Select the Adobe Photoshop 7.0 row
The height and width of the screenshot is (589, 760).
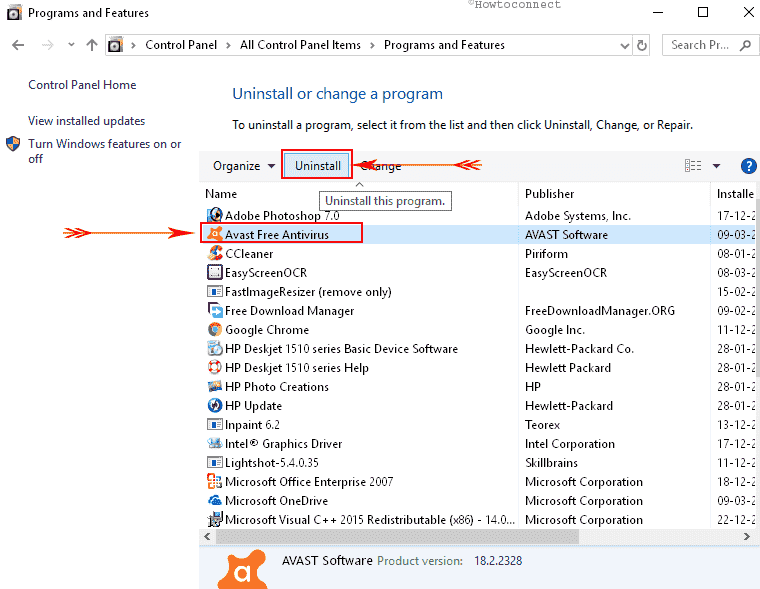click(477, 215)
